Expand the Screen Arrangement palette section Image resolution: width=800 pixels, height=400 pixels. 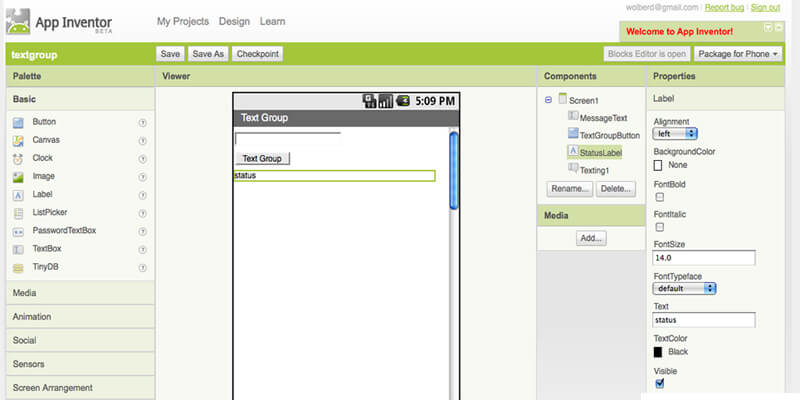pyautogui.click(x=80, y=387)
